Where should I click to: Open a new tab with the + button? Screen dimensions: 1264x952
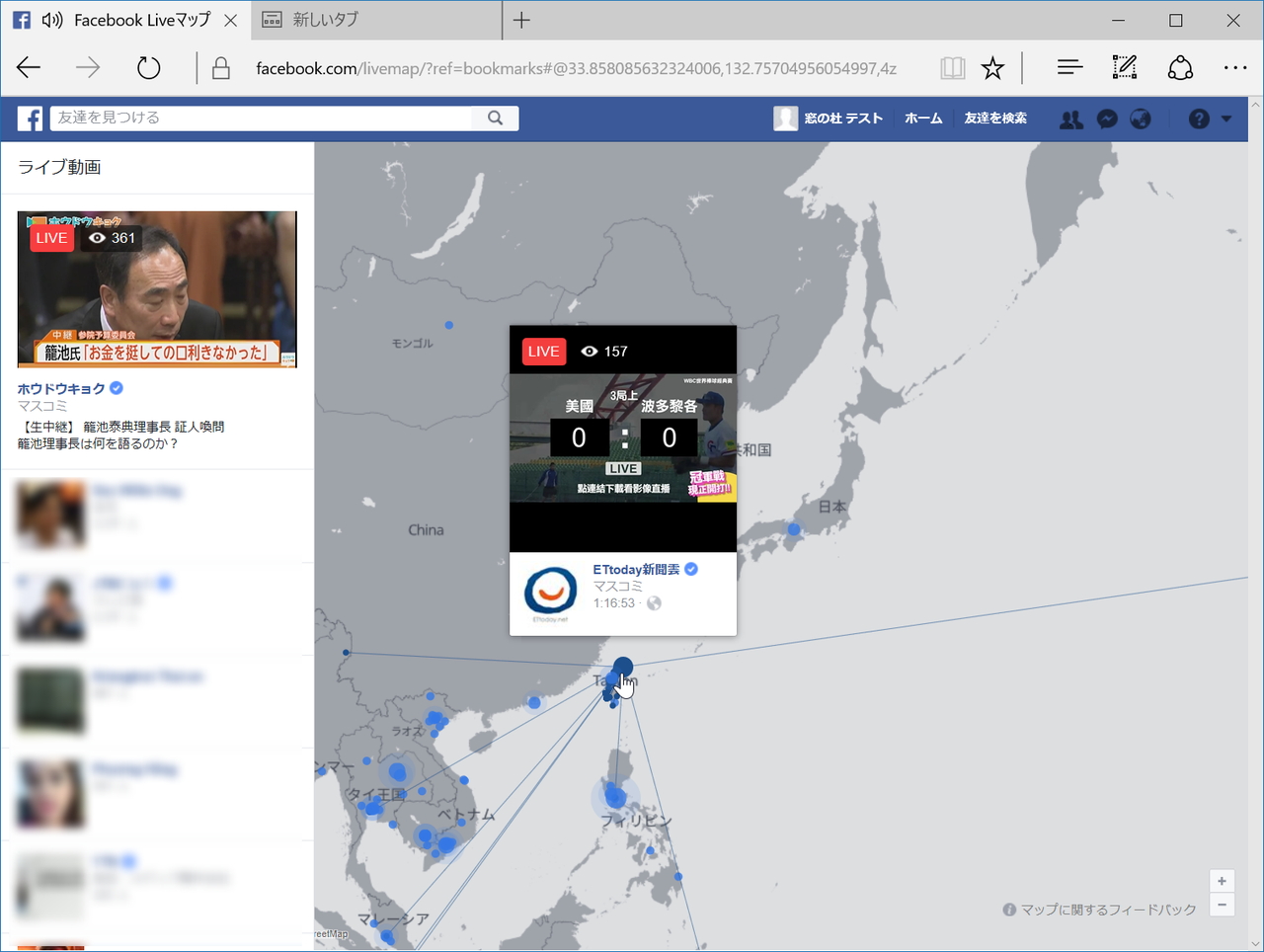click(521, 20)
